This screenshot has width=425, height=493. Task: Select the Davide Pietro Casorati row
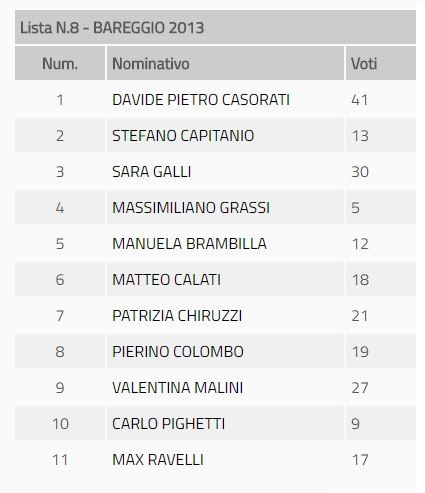click(x=215, y=100)
